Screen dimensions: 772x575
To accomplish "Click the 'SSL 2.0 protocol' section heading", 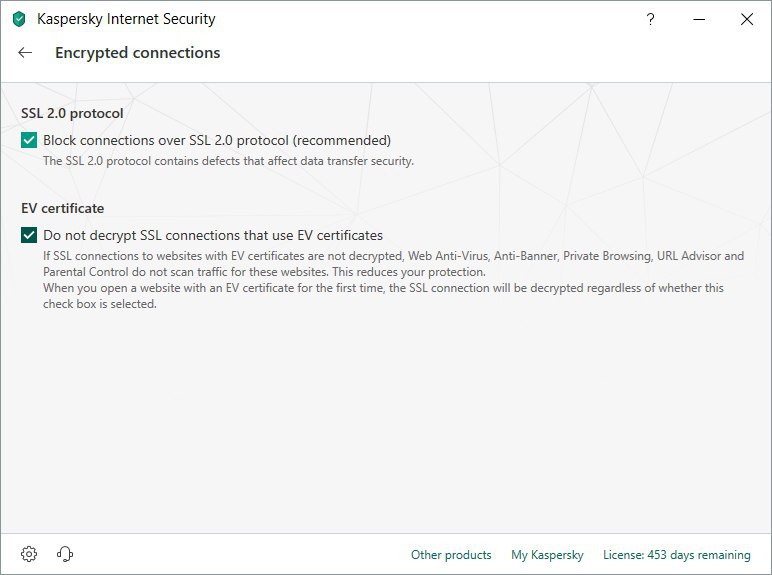I will [72, 114].
